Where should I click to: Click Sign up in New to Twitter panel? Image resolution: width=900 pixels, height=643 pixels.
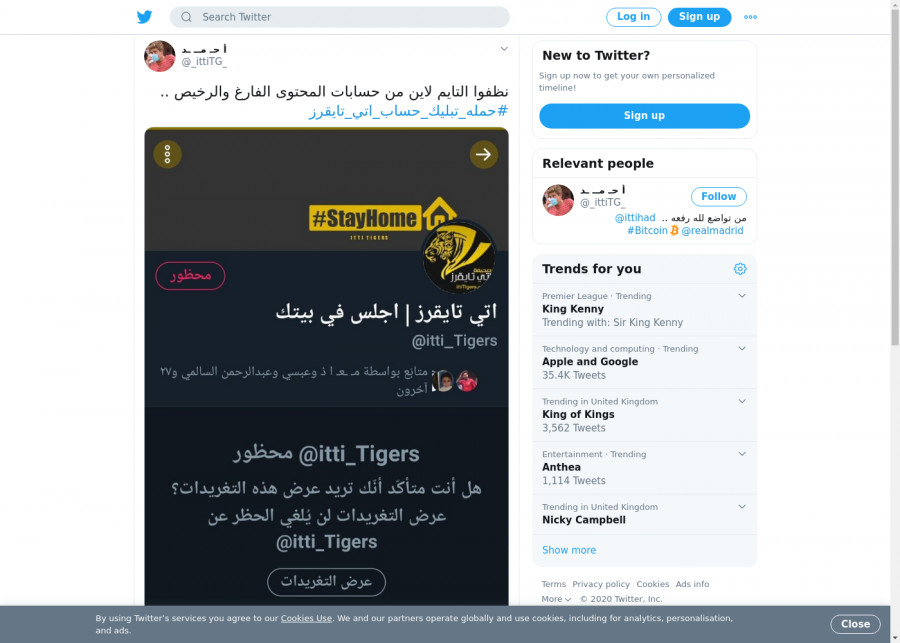pyautogui.click(x=644, y=116)
